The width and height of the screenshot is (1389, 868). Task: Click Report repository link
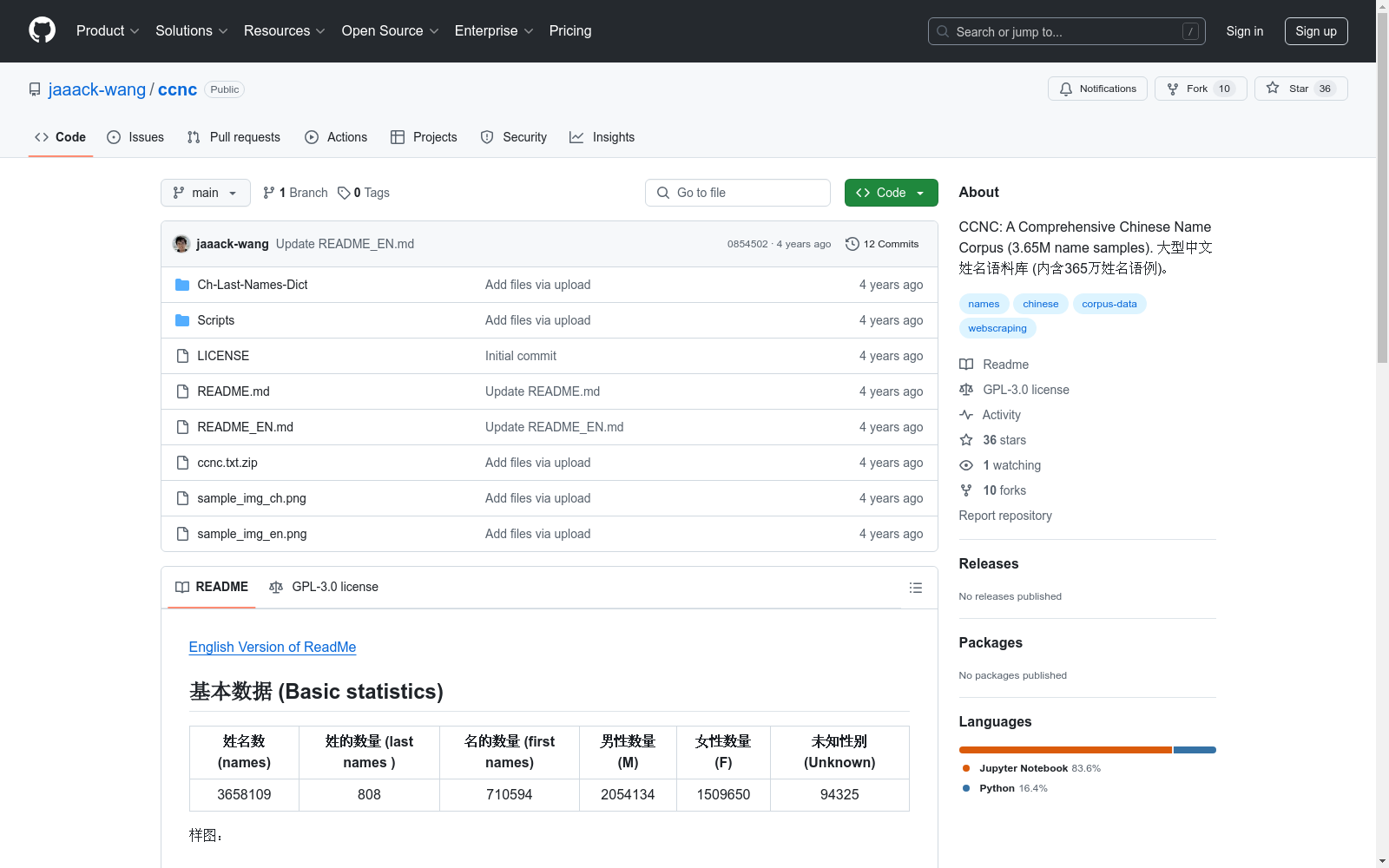tap(1005, 516)
